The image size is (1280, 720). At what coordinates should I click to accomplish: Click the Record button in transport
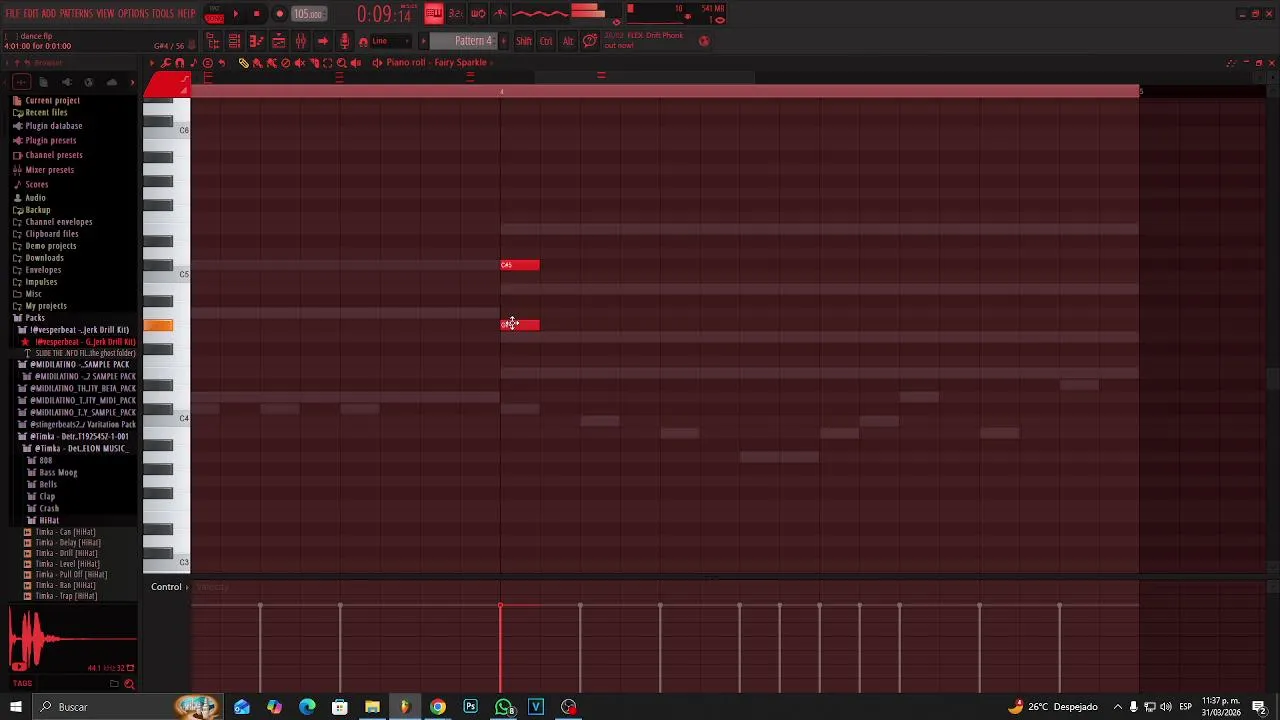(x=279, y=14)
